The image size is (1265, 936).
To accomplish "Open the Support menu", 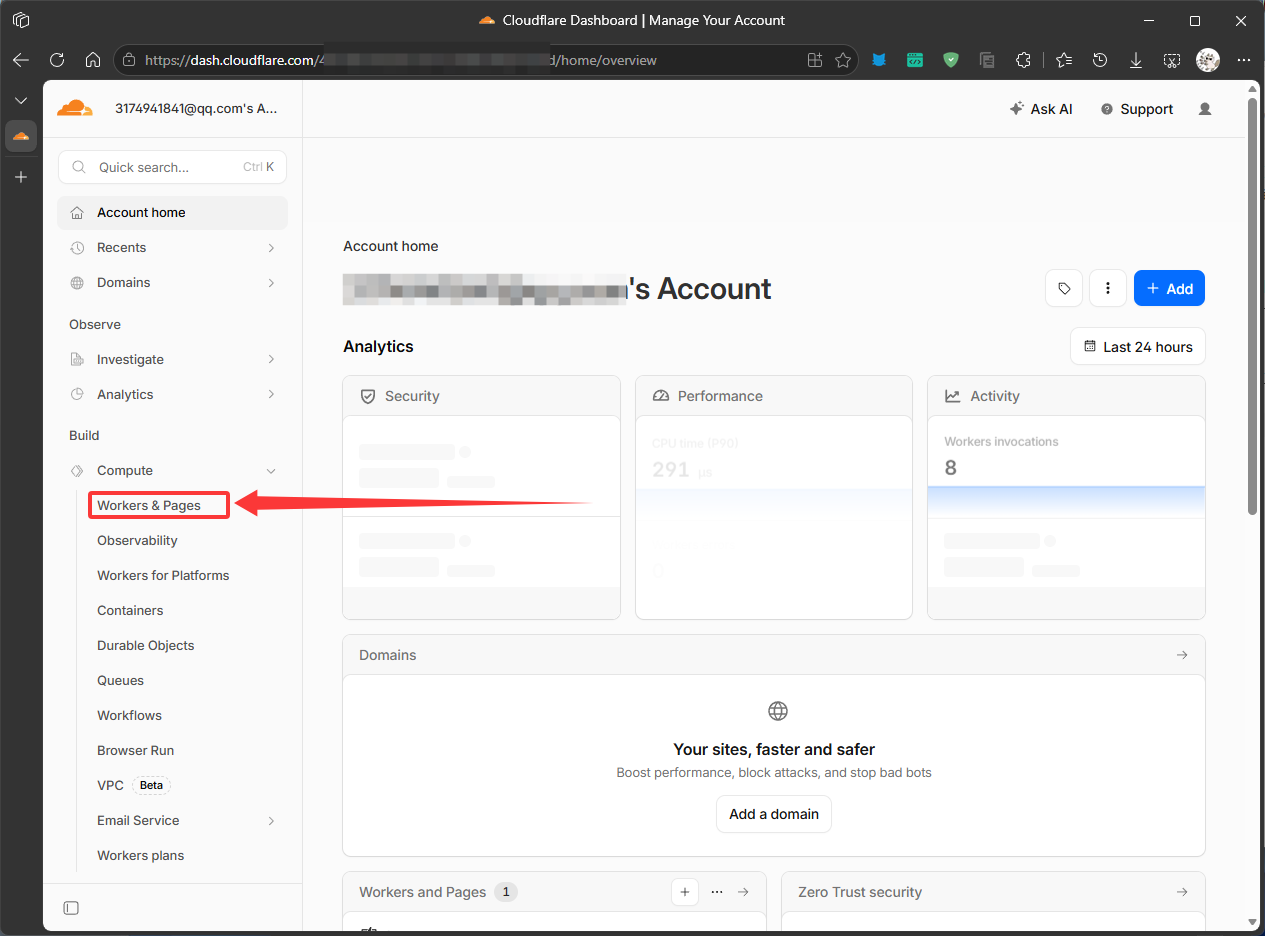I will click(1137, 109).
